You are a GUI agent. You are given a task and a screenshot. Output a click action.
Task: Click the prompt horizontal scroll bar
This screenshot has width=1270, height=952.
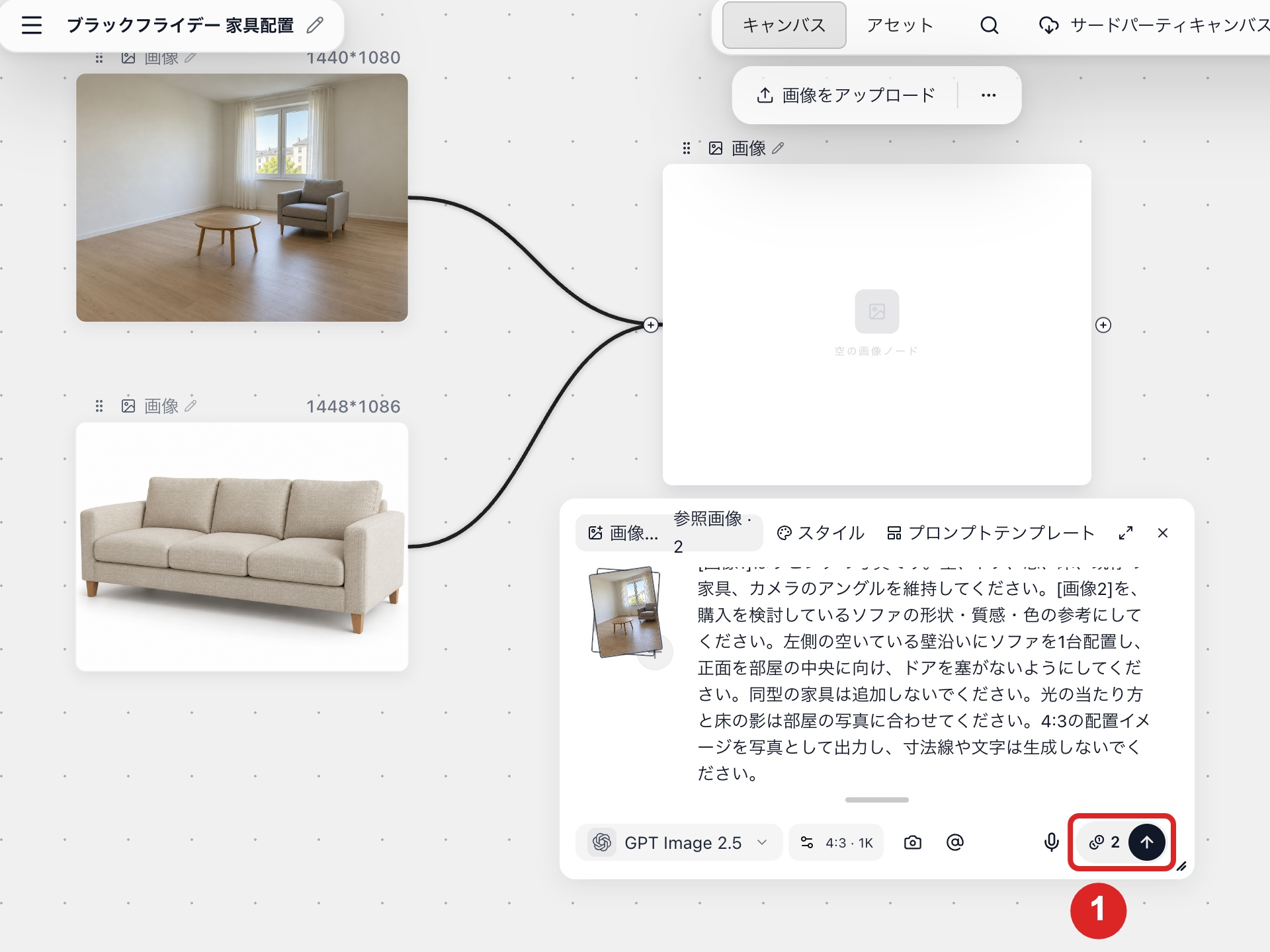point(877,800)
